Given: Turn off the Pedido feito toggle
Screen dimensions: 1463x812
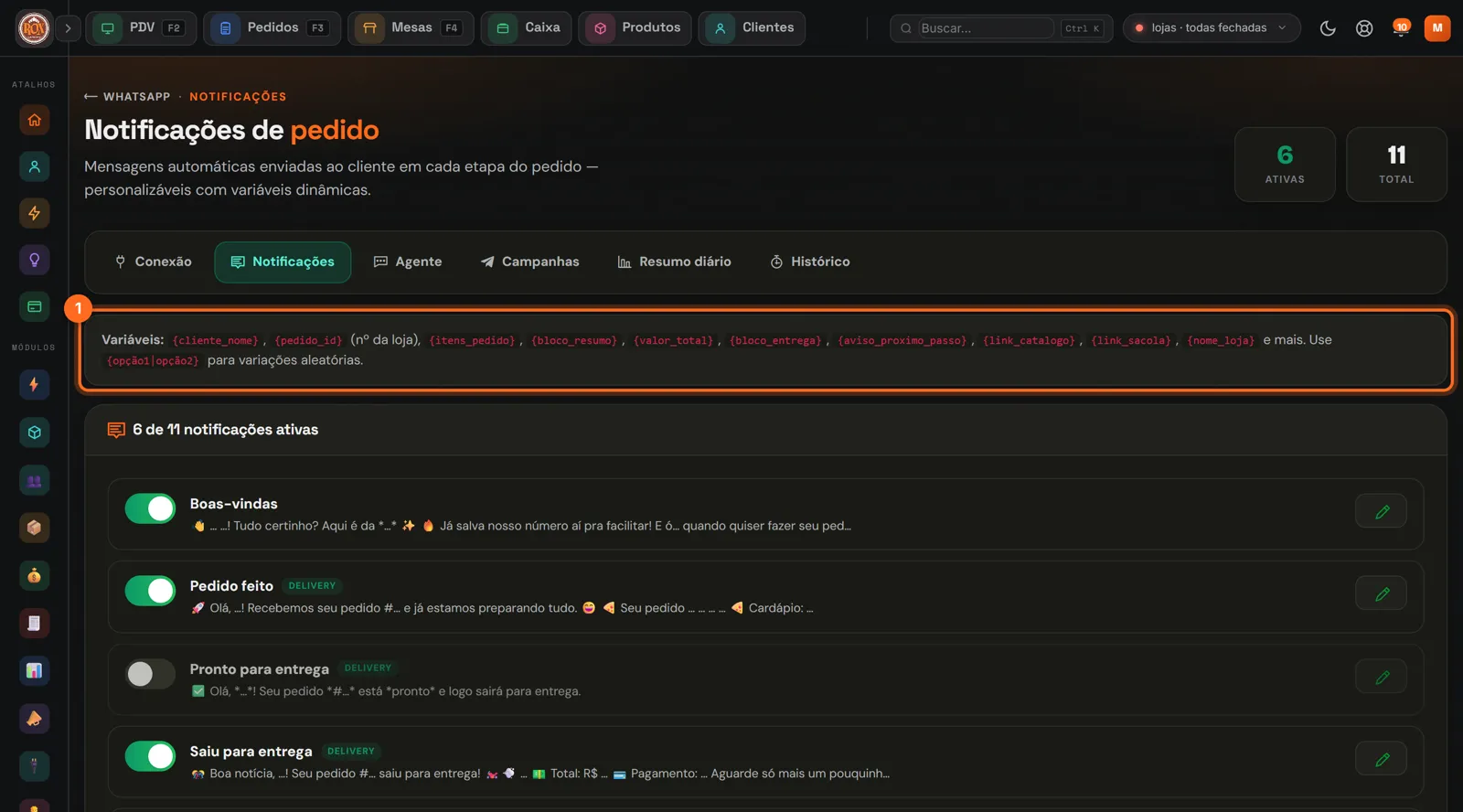Looking at the screenshot, I should pos(150,591).
